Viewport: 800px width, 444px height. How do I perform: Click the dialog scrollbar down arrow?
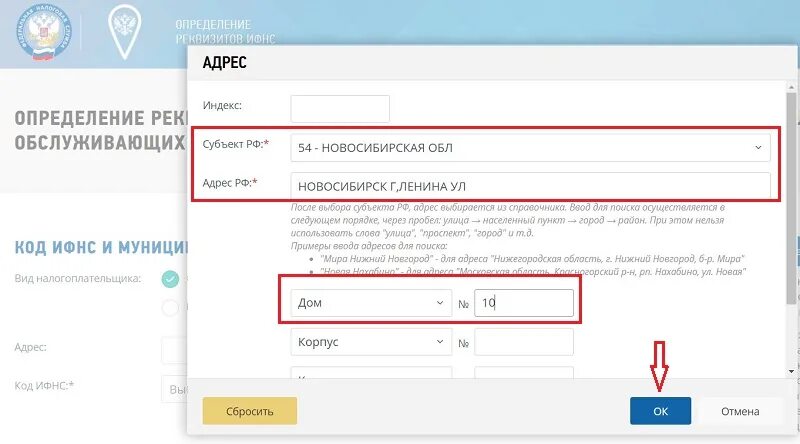[x=791, y=372]
